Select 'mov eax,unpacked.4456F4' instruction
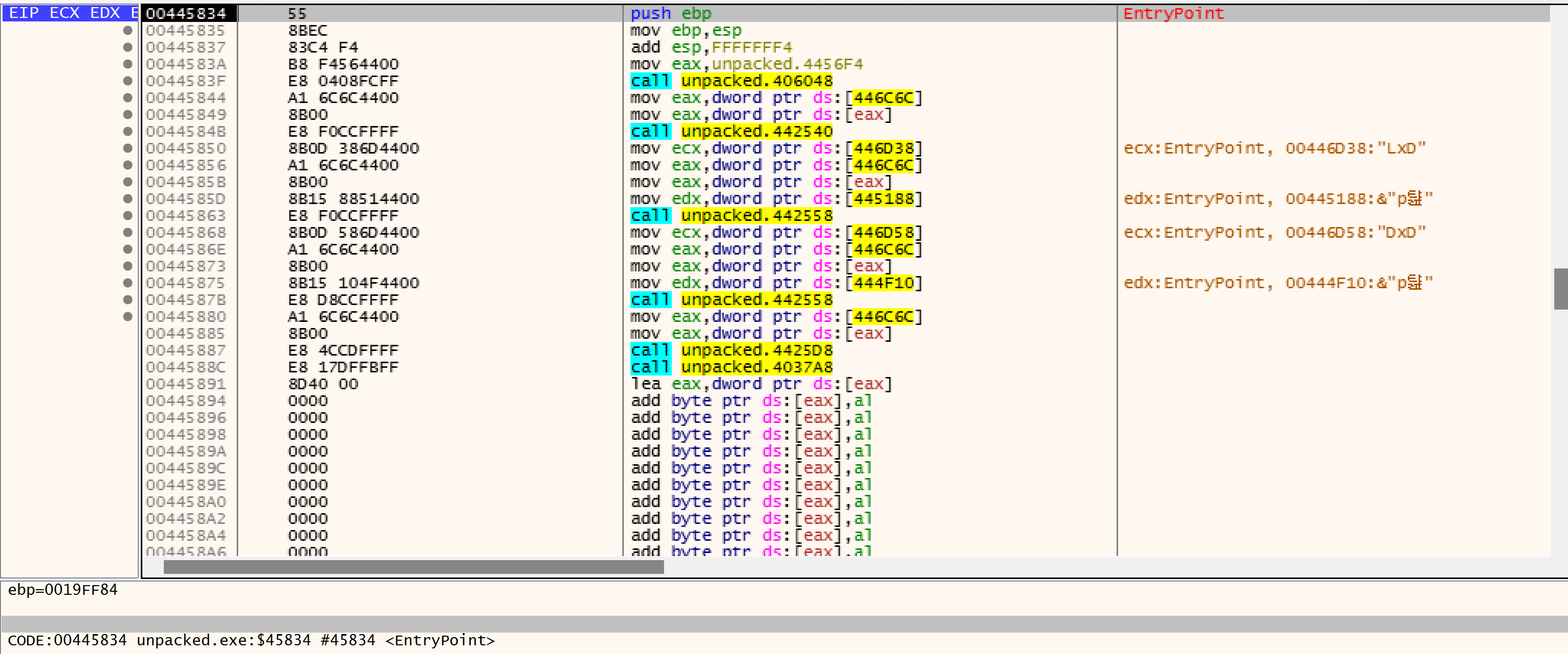The height and width of the screenshot is (654, 1568). click(747, 64)
